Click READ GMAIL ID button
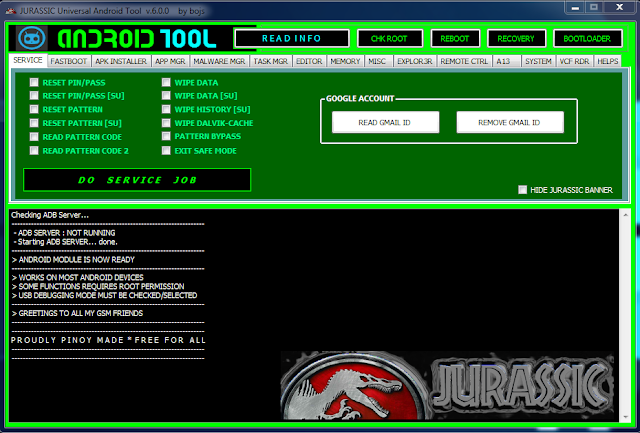The image size is (640, 433). pyautogui.click(x=385, y=122)
